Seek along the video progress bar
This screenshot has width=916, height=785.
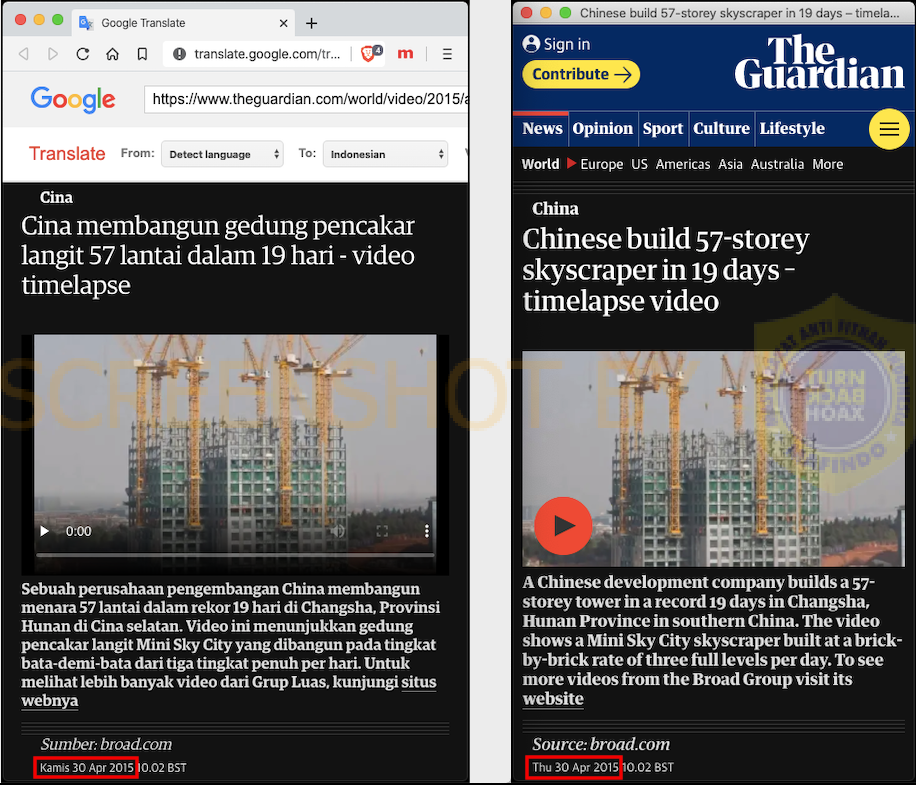(x=235, y=554)
